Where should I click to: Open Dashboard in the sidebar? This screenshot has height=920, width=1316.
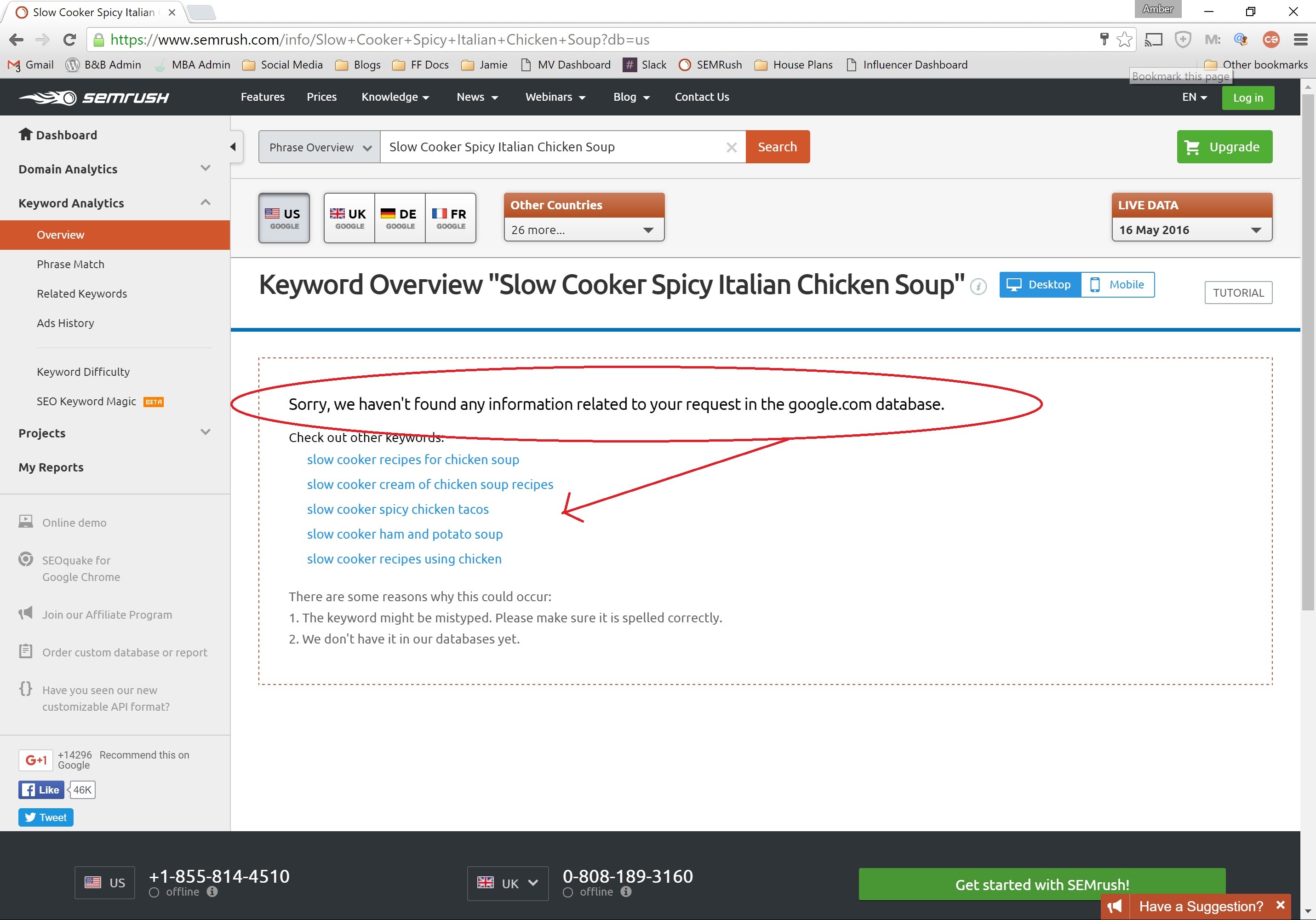pos(57,135)
